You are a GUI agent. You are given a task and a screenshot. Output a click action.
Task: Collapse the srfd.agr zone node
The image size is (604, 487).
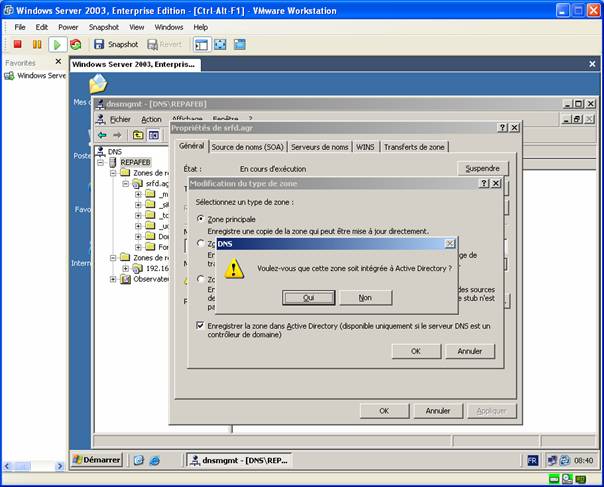pyautogui.click(x=126, y=184)
